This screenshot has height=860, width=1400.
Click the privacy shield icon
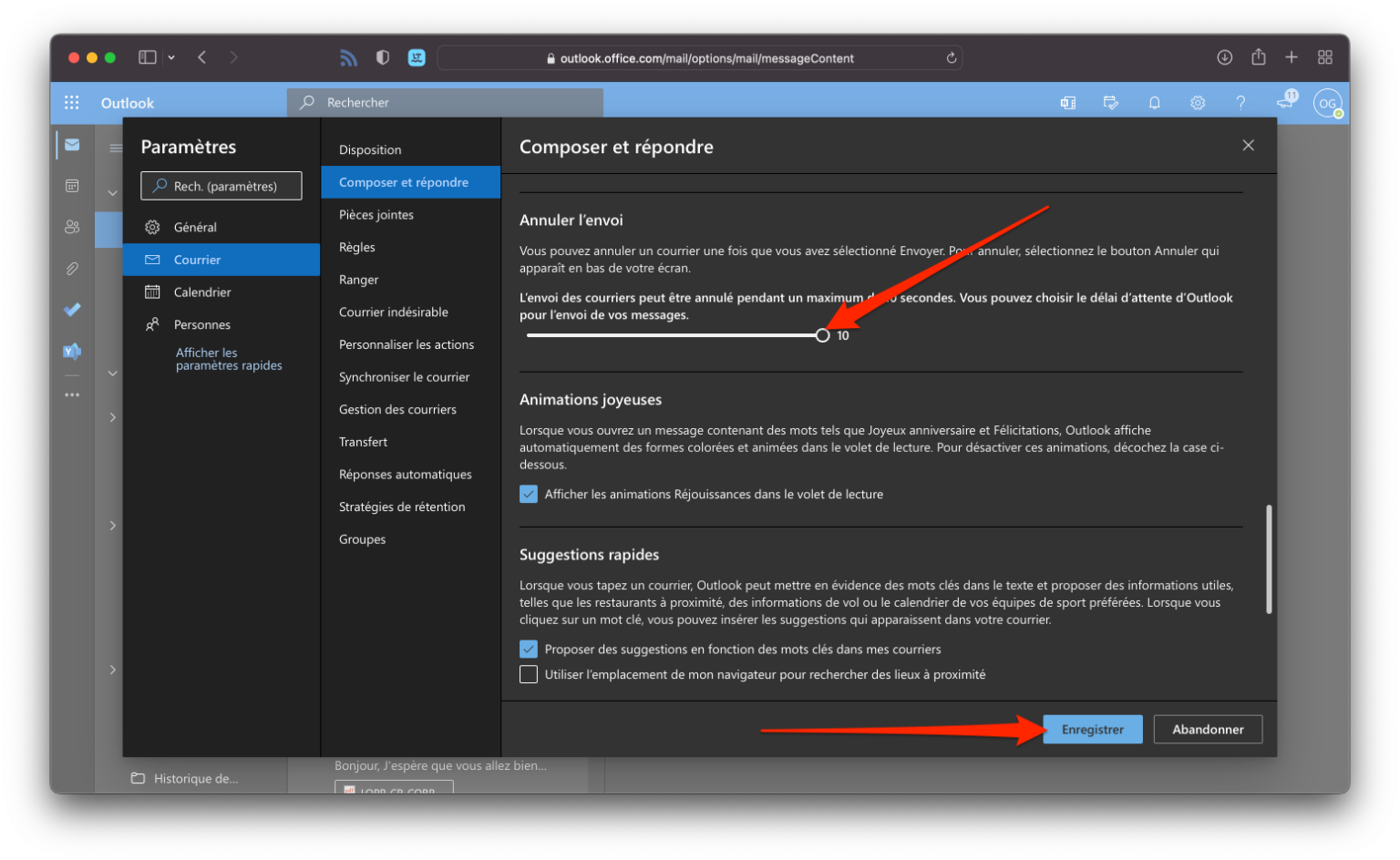coord(383,57)
